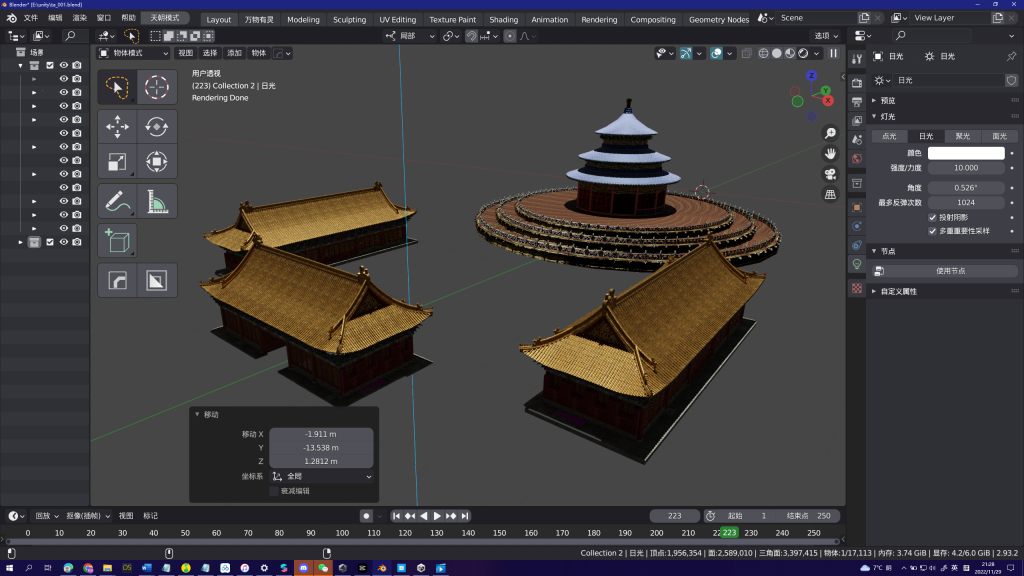Switch perspective/orthographic with the grid gizmo
Image resolution: width=1024 pixels, height=576 pixels.
[830, 194]
